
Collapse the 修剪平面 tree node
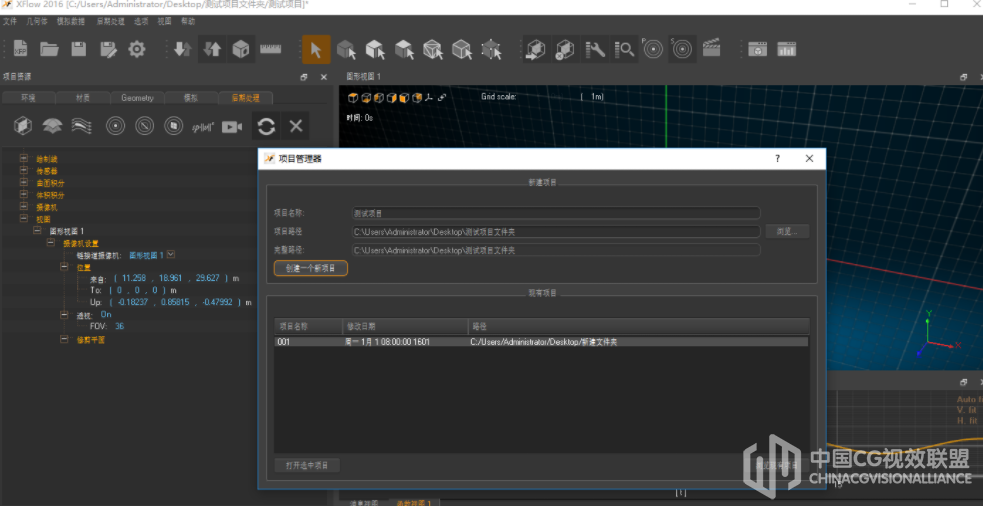point(64,339)
